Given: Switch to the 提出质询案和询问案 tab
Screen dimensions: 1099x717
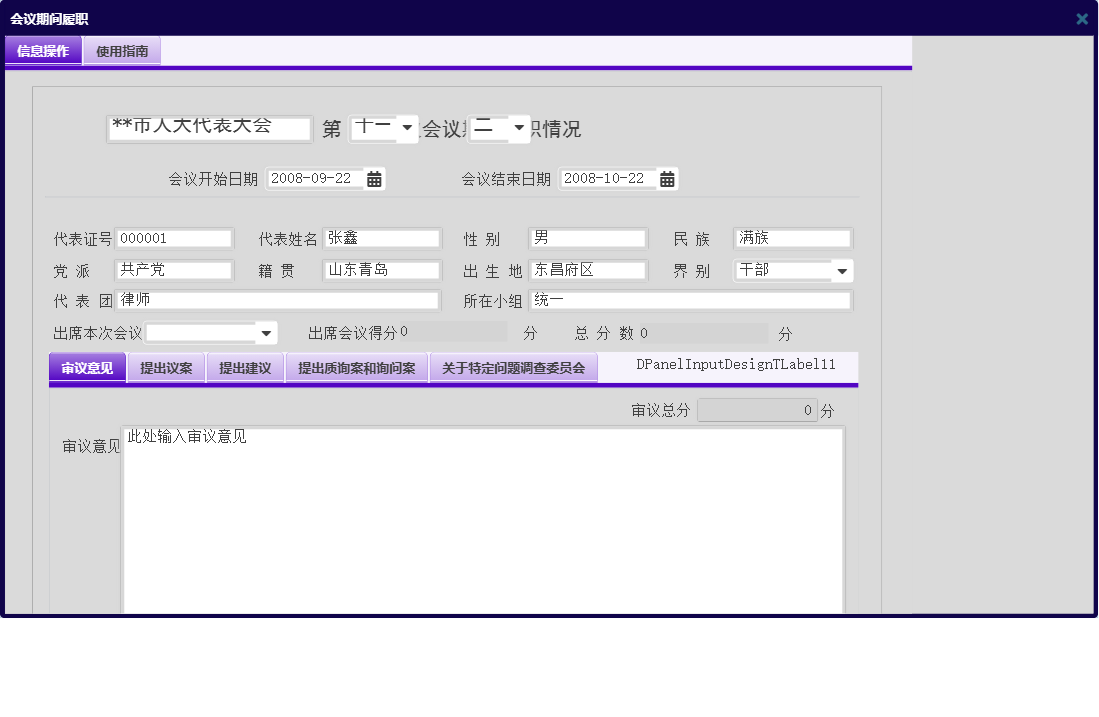Looking at the screenshot, I should tap(357, 367).
